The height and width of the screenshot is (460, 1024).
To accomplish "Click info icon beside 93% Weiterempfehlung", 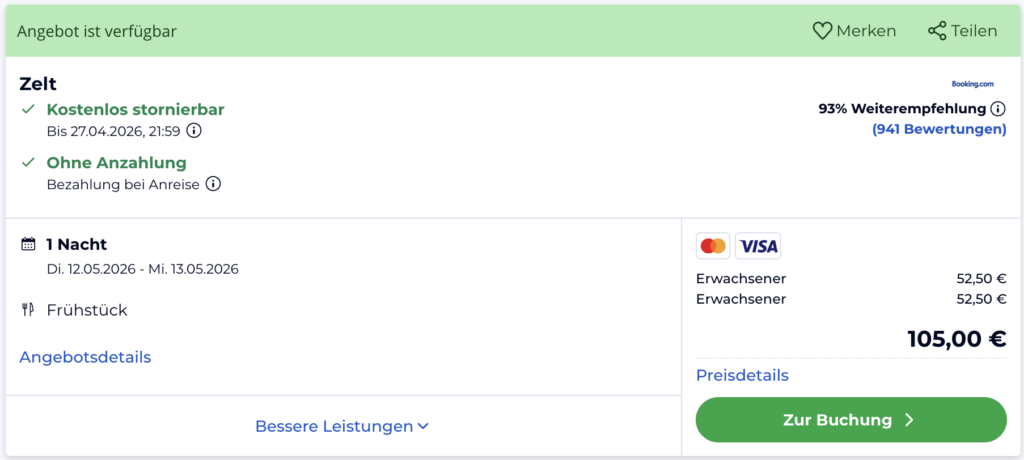I will (x=997, y=109).
